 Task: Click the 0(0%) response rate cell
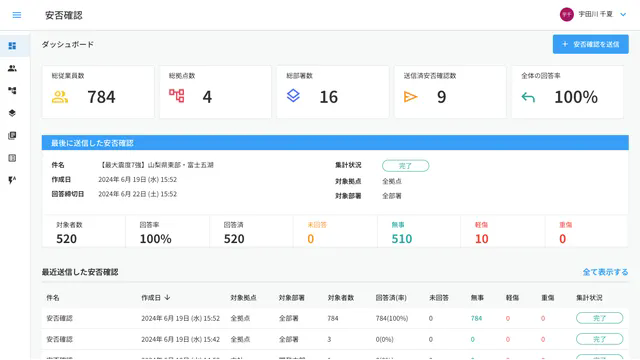(384, 339)
